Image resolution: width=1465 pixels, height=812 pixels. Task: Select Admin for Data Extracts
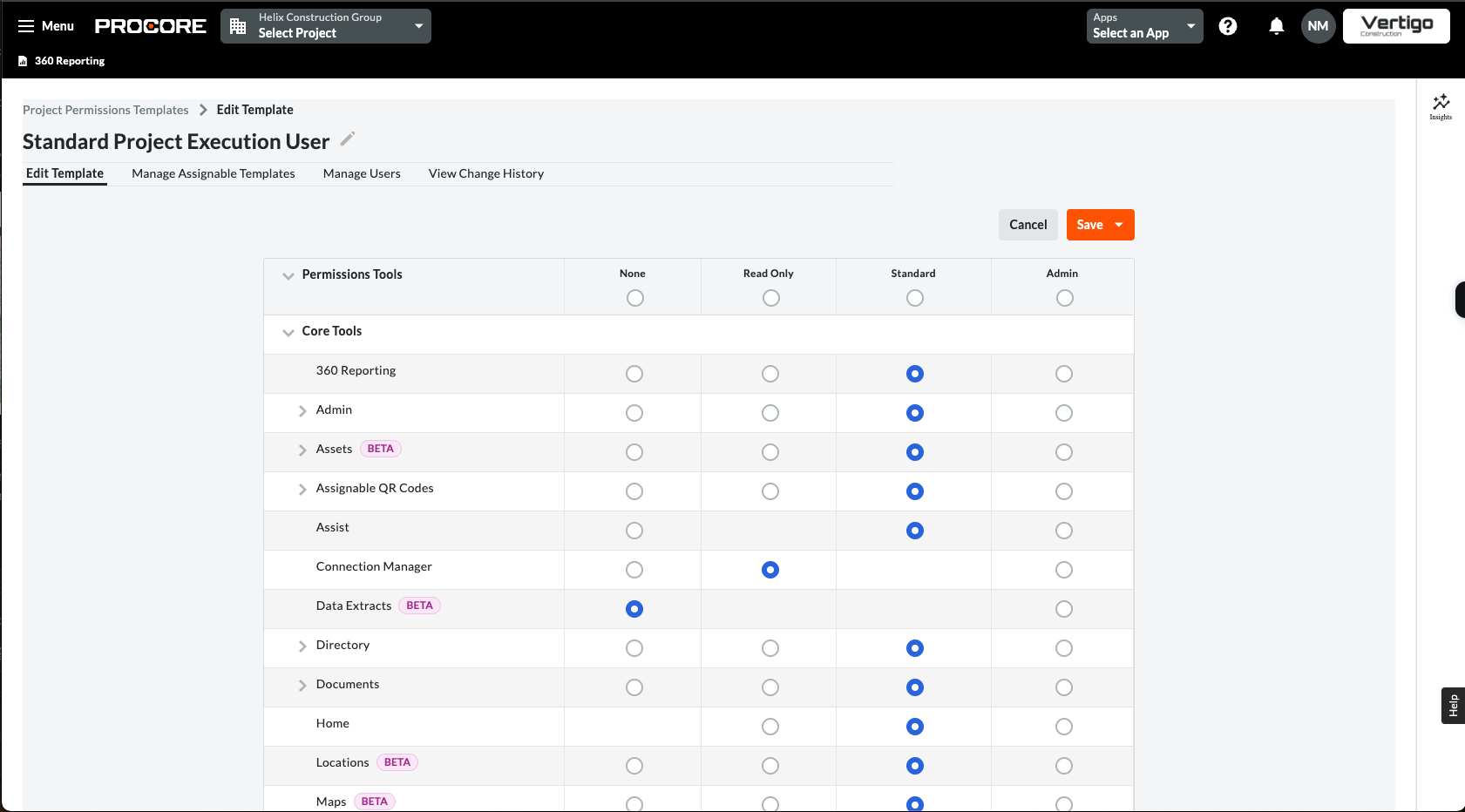pyautogui.click(x=1064, y=609)
